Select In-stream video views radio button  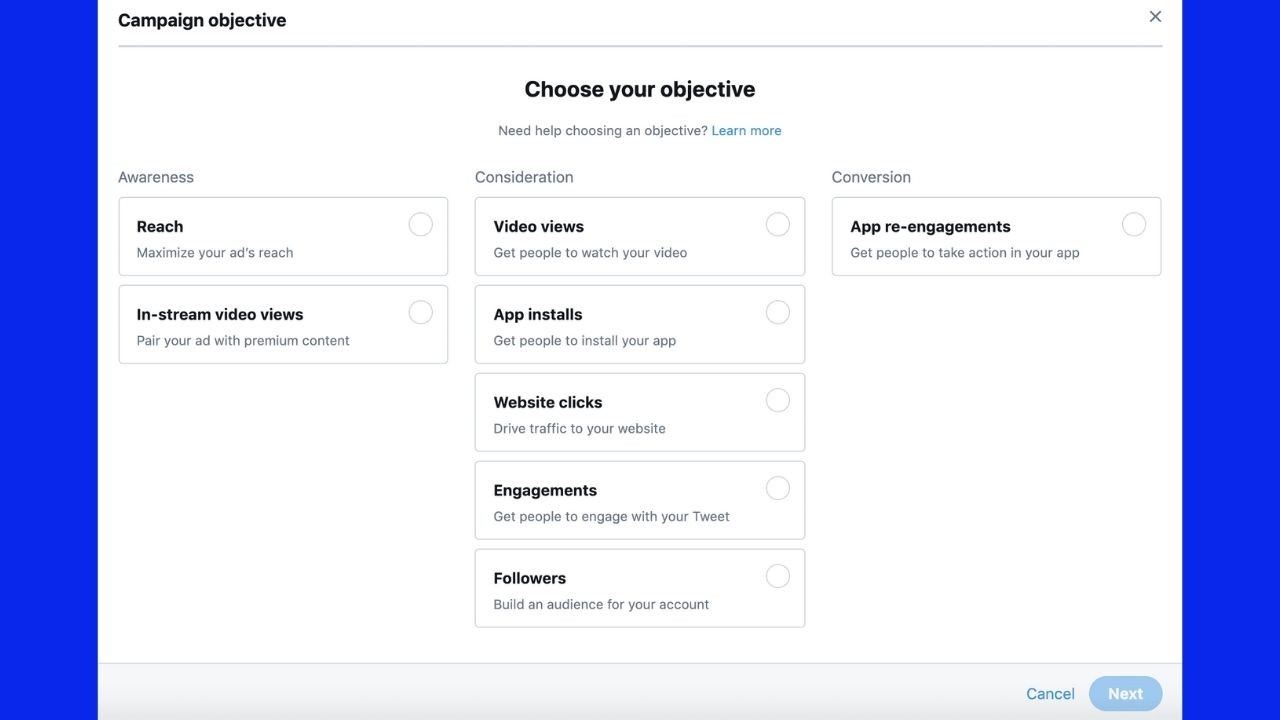(x=421, y=312)
